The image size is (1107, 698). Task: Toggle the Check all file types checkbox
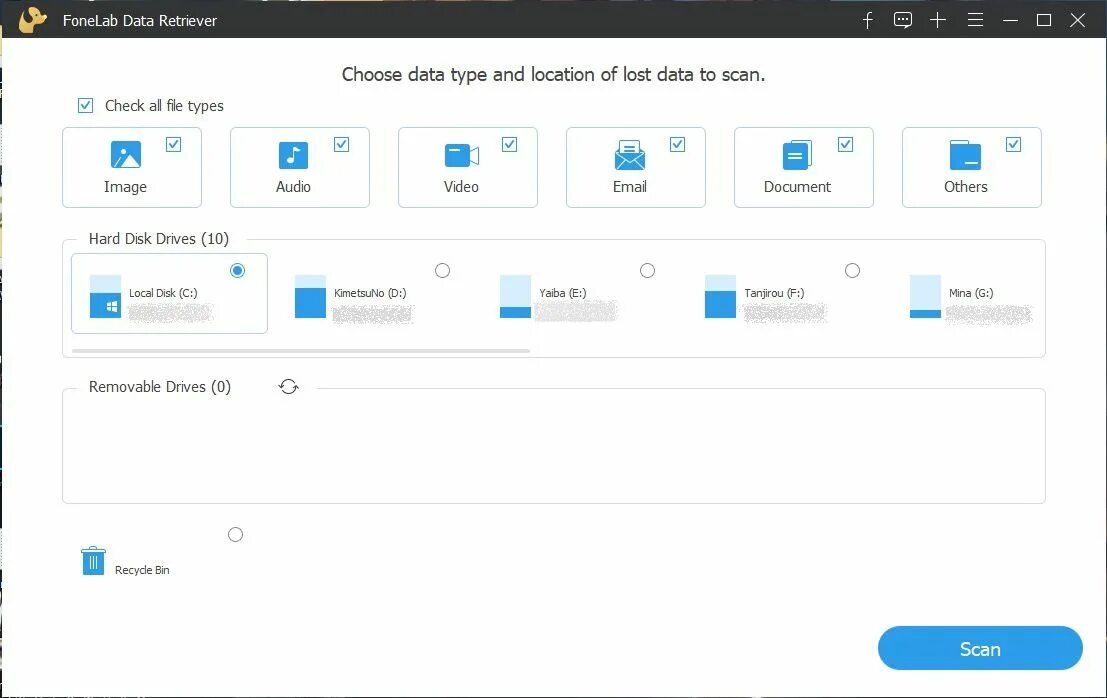point(85,106)
